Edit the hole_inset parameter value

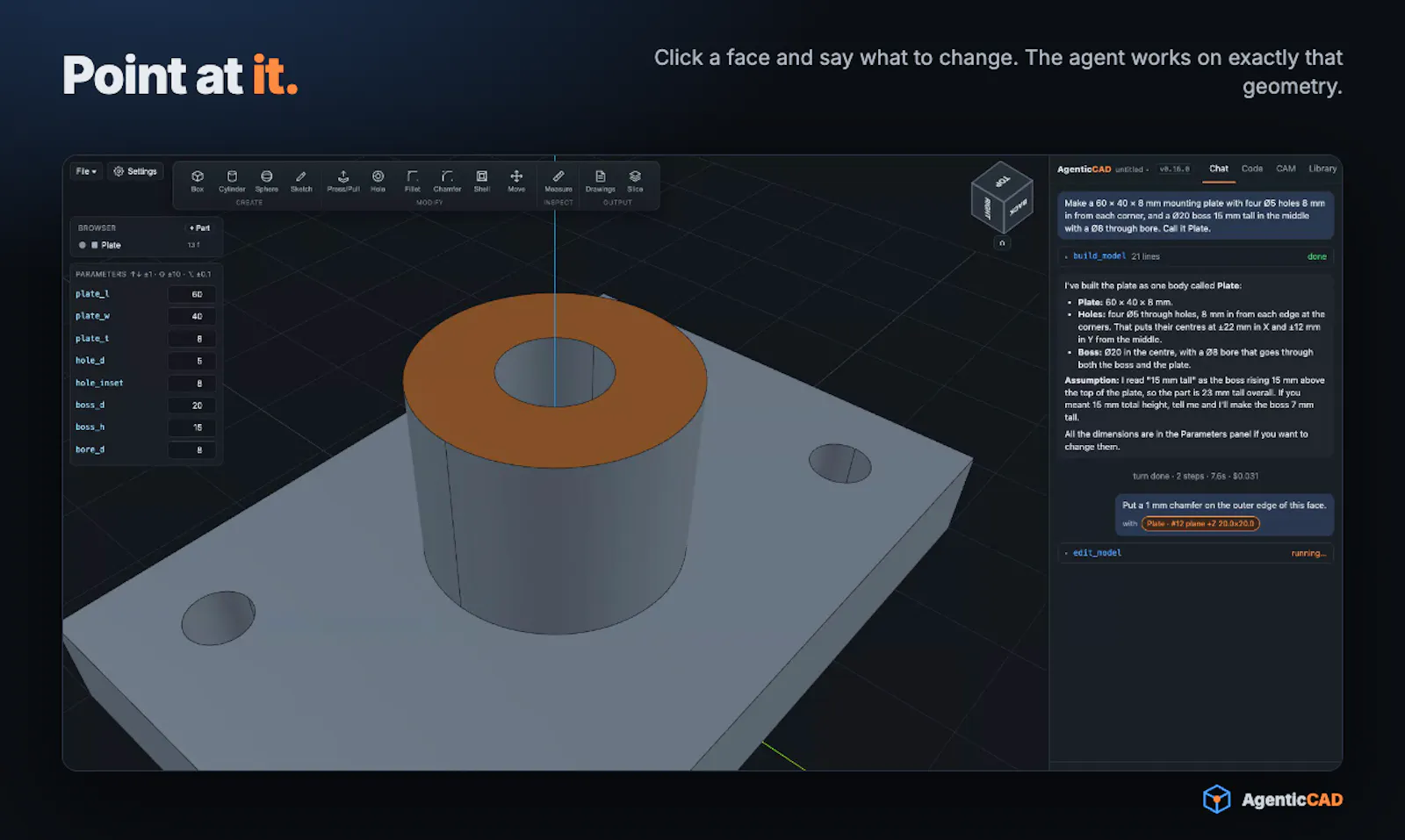(x=191, y=384)
